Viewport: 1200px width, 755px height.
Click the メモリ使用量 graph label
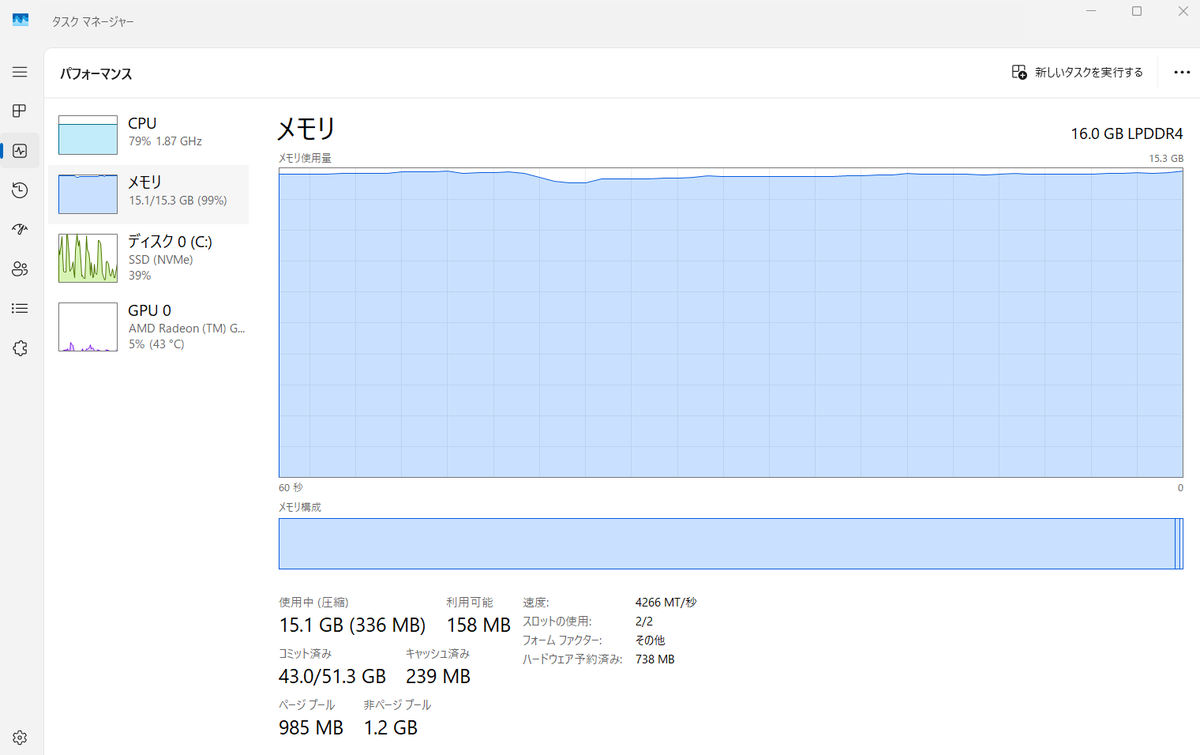point(305,158)
